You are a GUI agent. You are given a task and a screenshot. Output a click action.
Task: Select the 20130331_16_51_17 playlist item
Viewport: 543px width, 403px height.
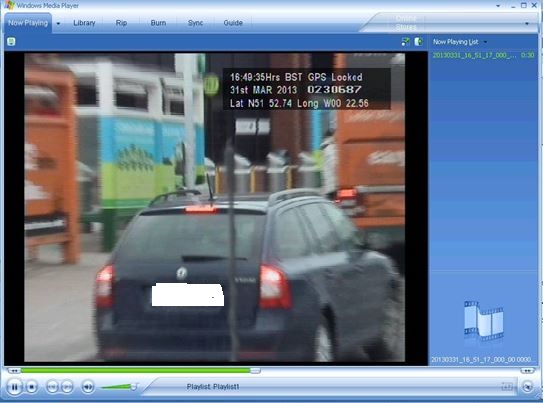483,55
